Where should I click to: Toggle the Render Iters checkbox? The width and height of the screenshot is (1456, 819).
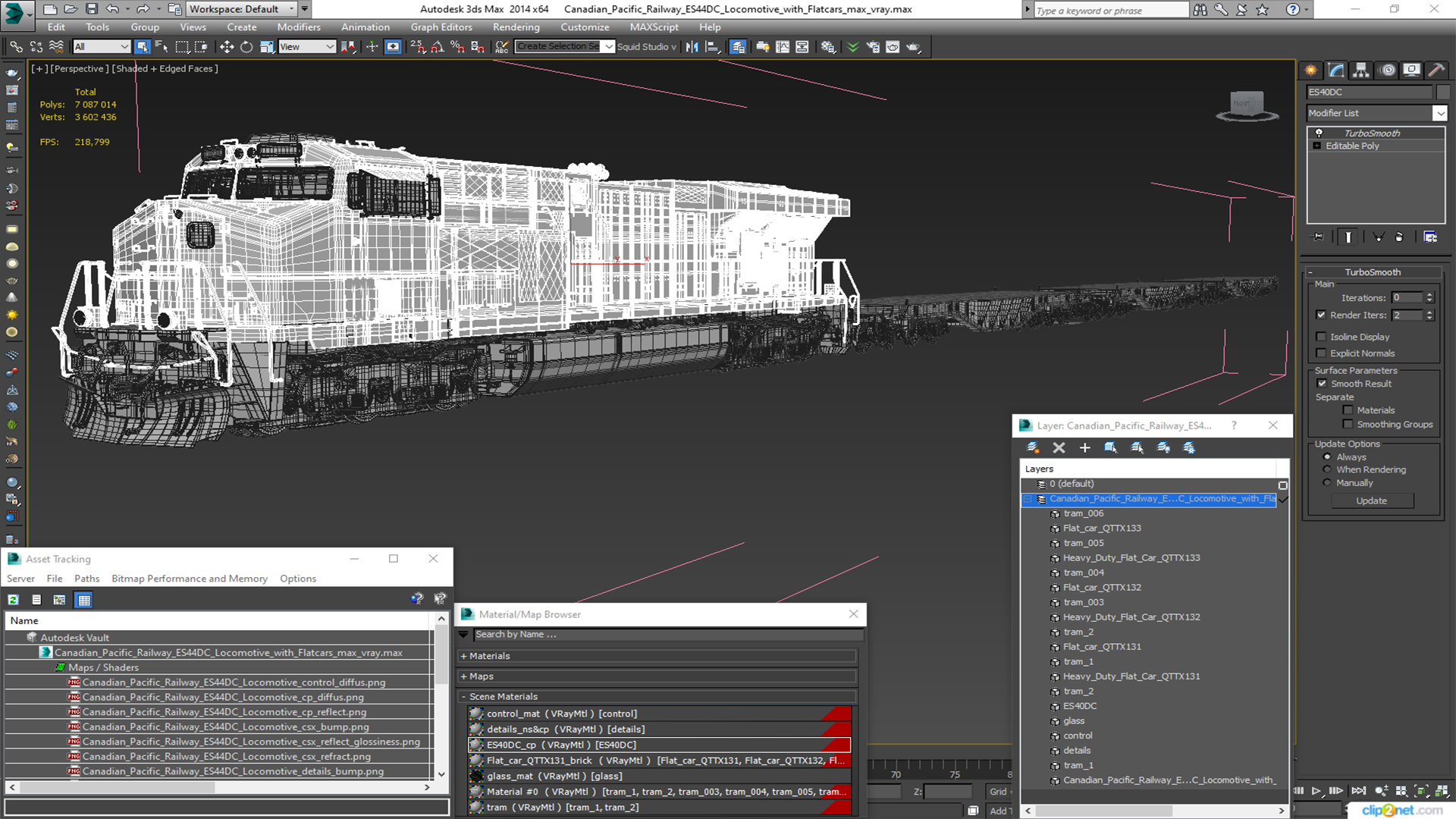coord(1322,315)
